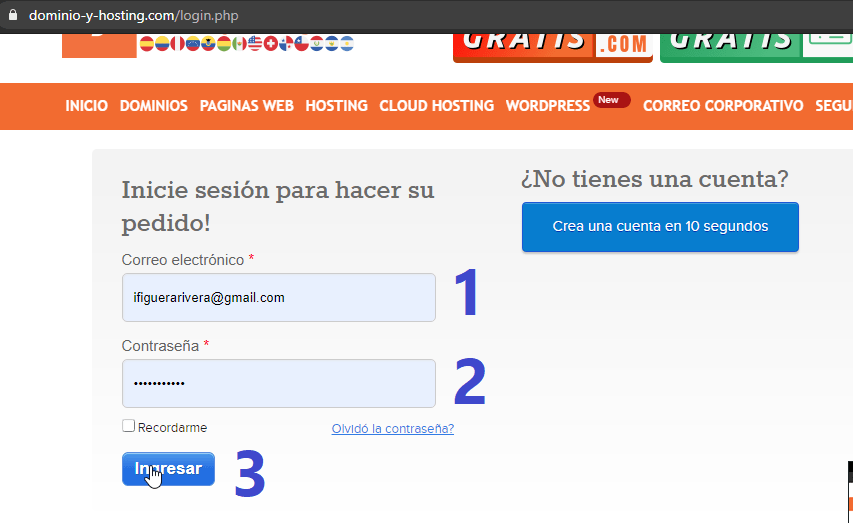This screenshot has width=853, height=523.
Task: Open the WORDPRESS menu item
Action: coord(548,106)
